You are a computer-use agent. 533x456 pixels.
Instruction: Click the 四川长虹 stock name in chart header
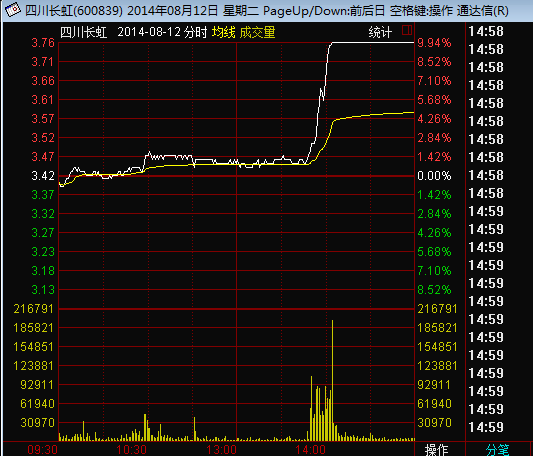pos(84,32)
